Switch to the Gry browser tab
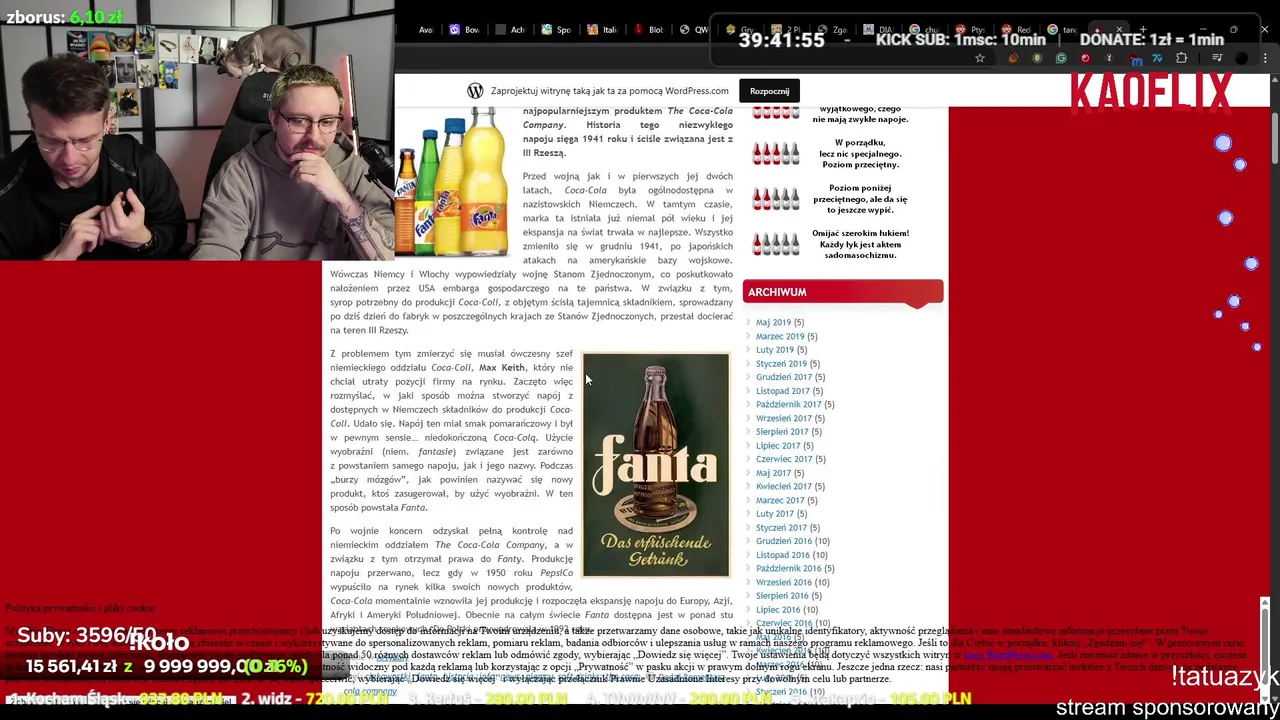Image resolution: width=1280 pixels, height=720 pixels. 741,30
